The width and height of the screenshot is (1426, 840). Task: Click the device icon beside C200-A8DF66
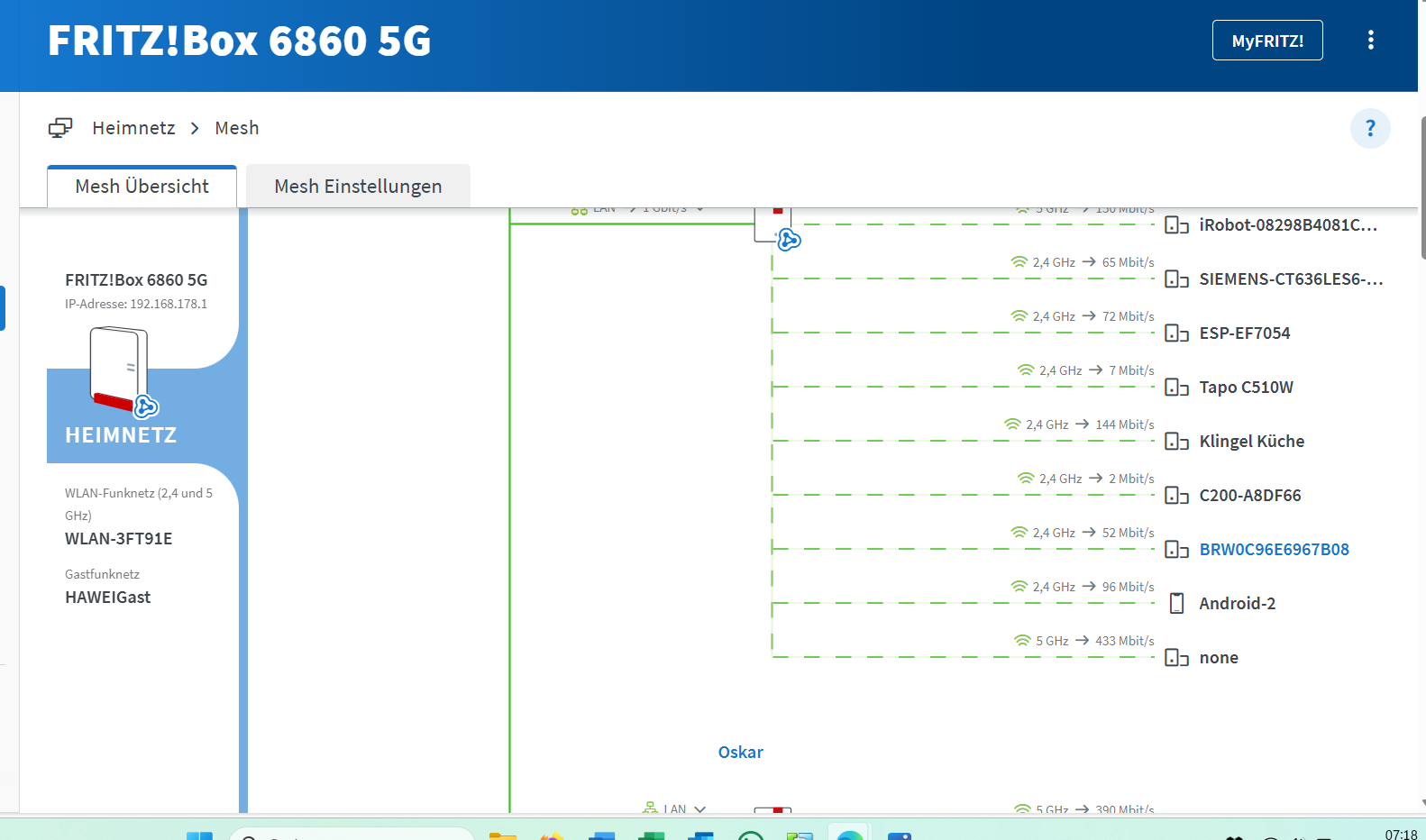[x=1176, y=495]
